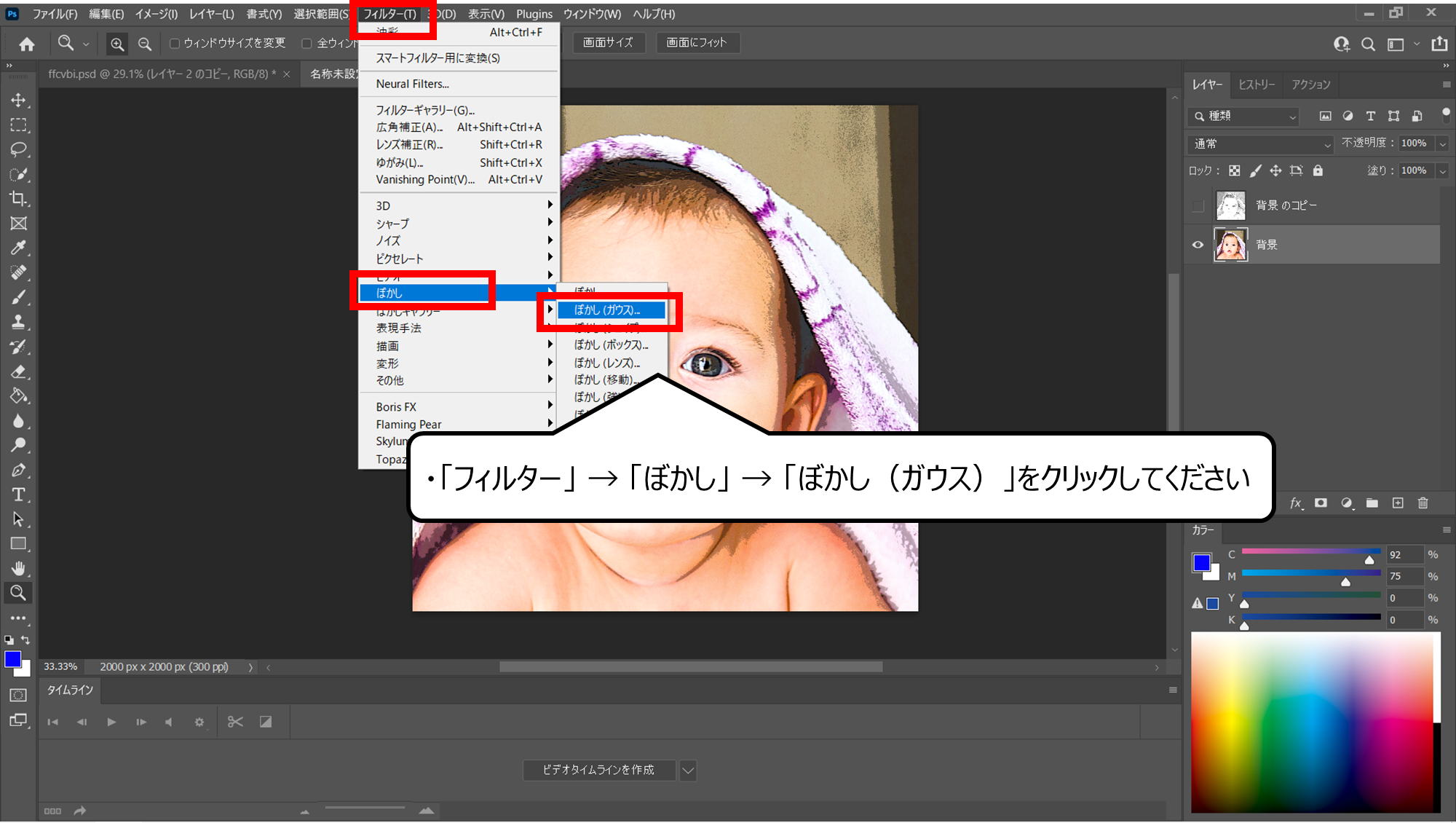Image resolution: width=1456 pixels, height=823 pixels.
Task: Click the share/export icon at top right
Action: [1439, 44]
